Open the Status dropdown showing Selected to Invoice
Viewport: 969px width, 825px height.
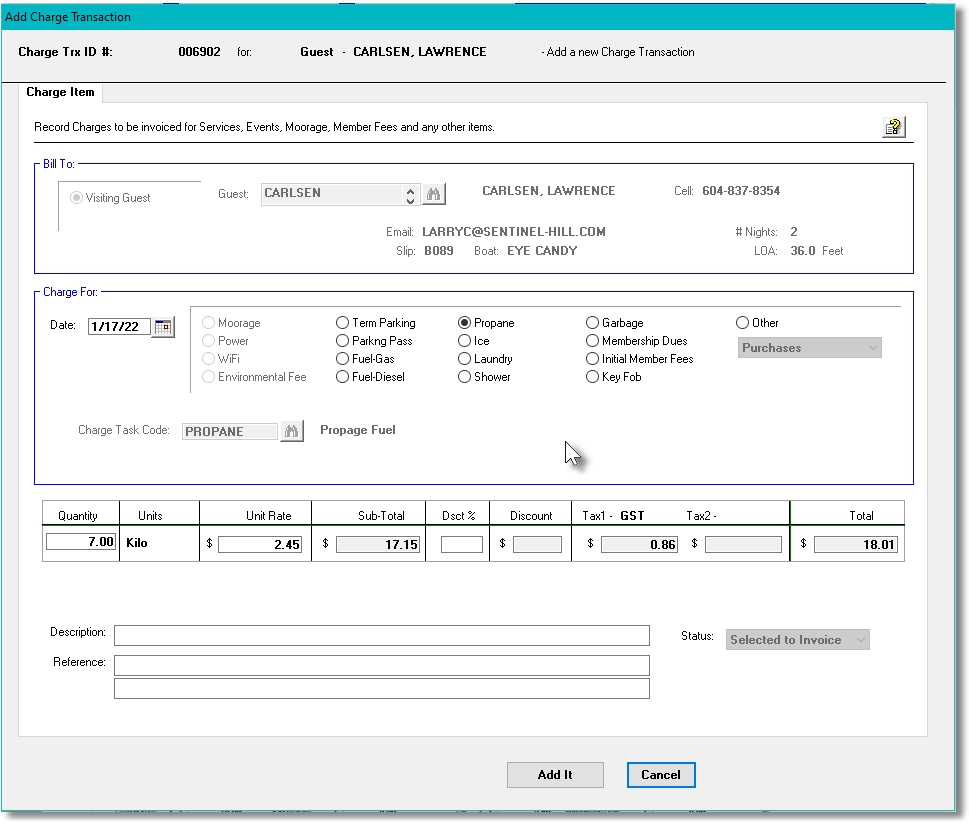(797, 639)
